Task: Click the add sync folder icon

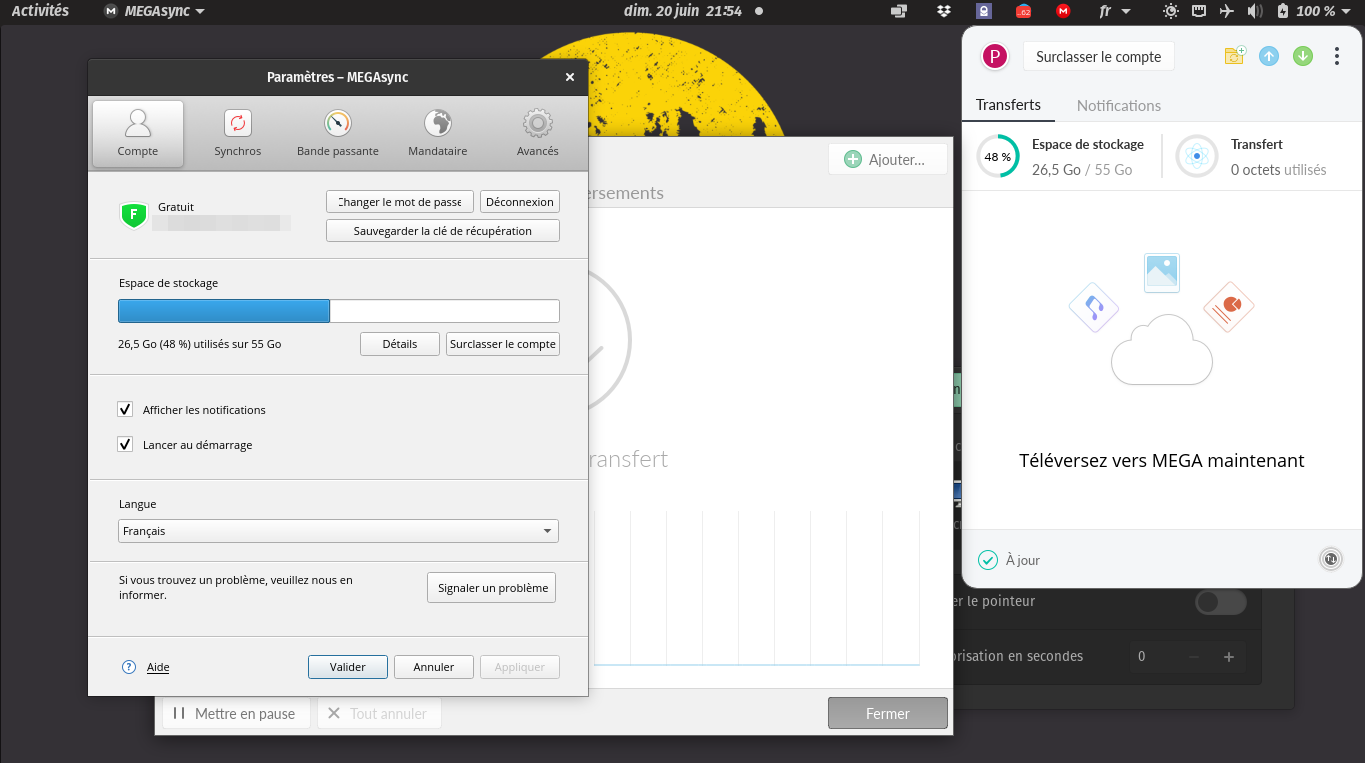Action: 1235,56
